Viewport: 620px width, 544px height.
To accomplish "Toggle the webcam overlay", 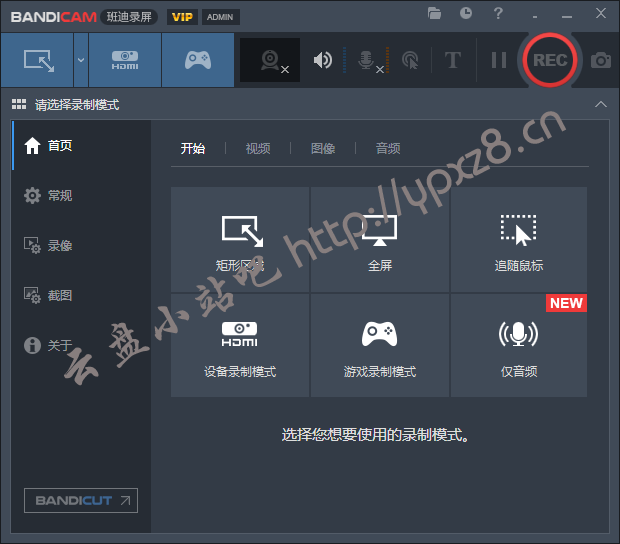I will pyautogui.click(x=270, y=60).
